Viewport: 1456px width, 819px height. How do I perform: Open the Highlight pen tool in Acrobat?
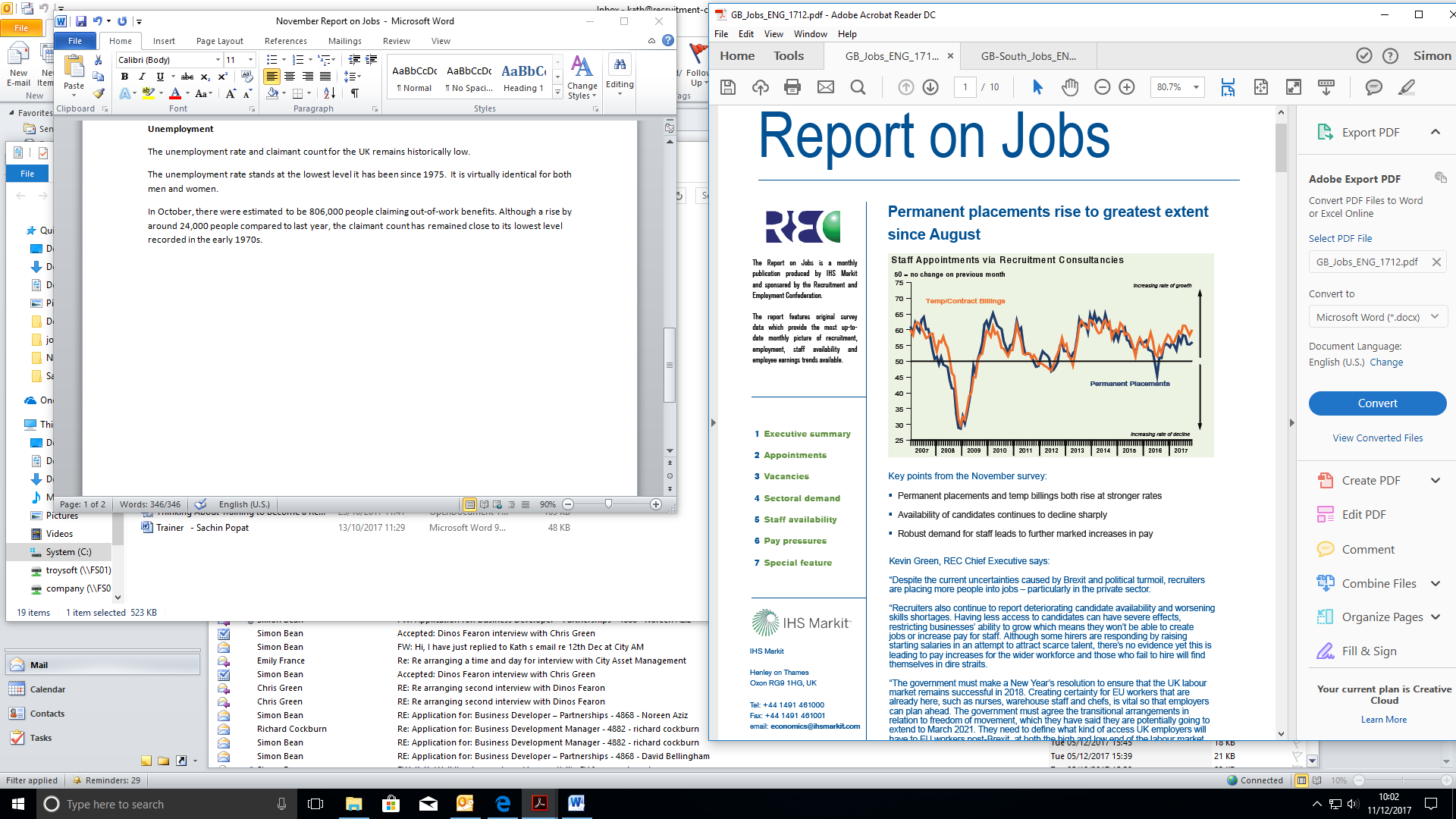coord(1406,87)
